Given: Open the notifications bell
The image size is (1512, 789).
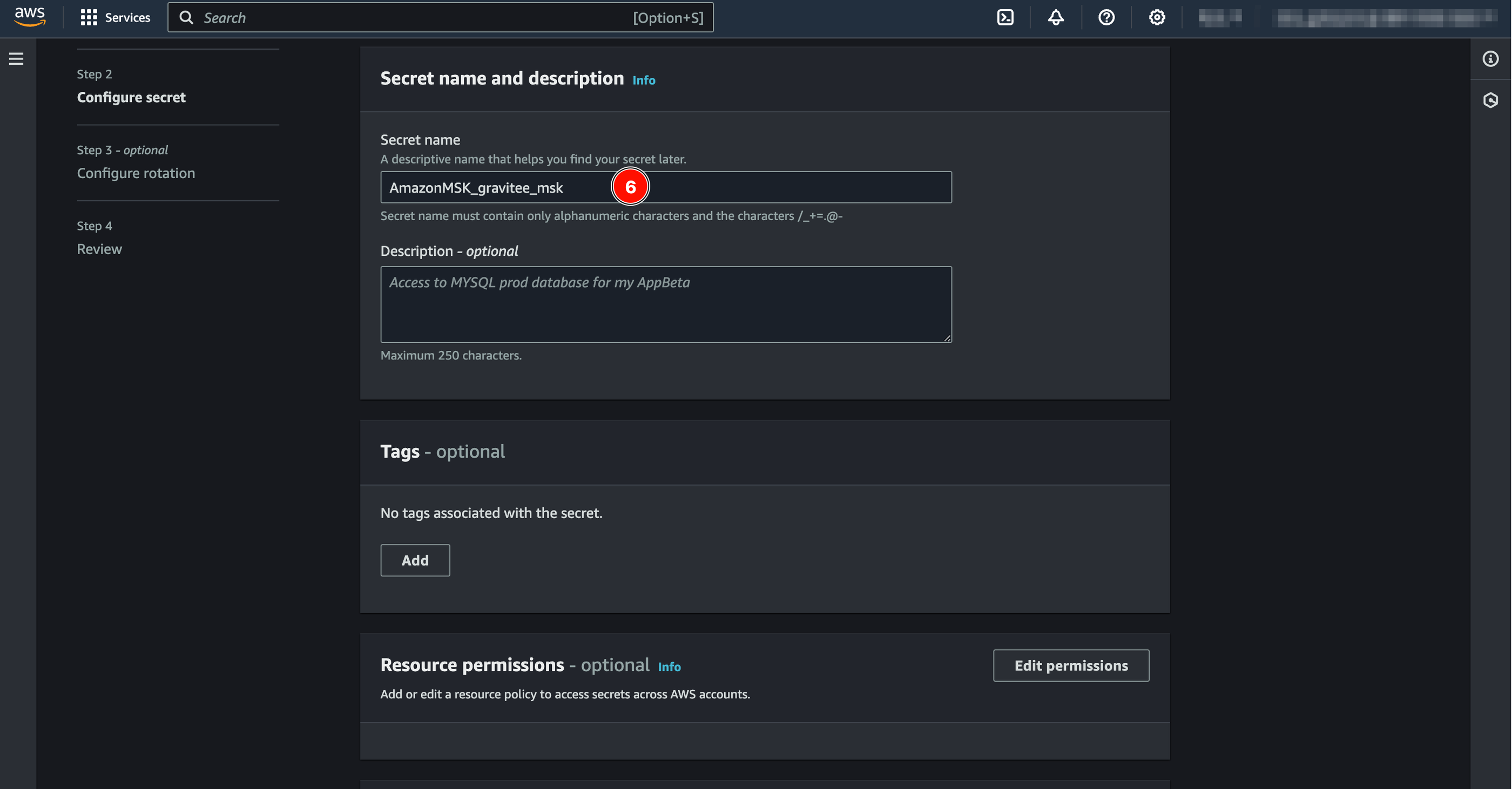Looking at the screenshot, I should pos(1056,18).
